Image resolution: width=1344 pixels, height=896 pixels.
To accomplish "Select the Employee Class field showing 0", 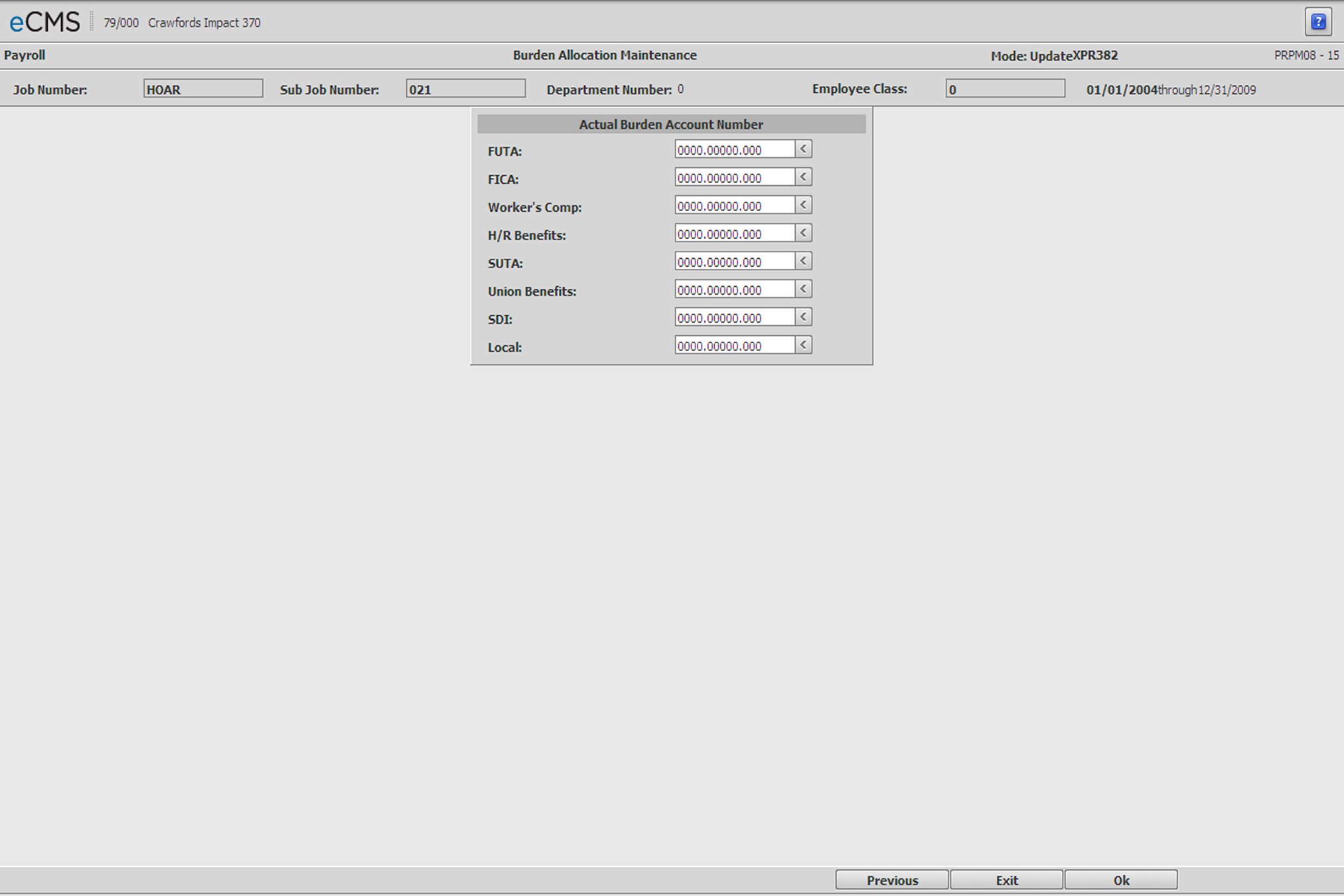I will pyautogui.click(x=1006, y=88).
